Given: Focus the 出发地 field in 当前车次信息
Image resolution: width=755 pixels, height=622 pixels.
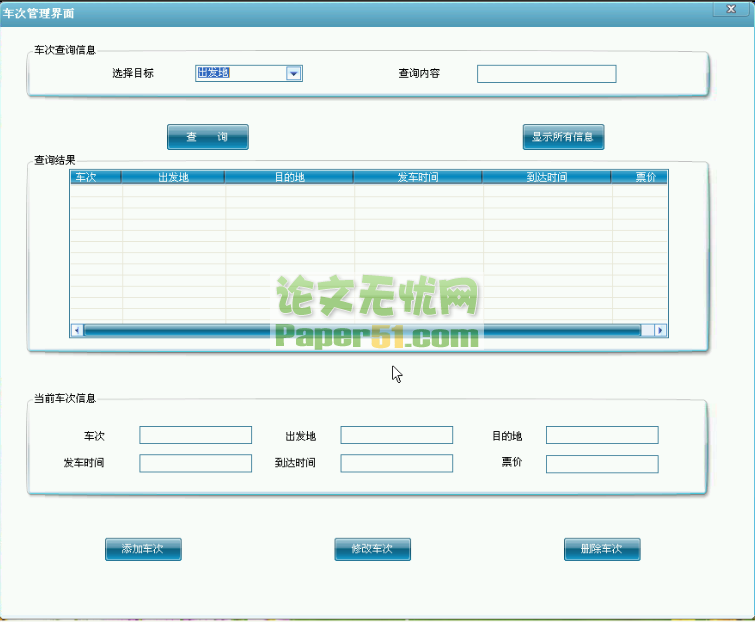Looking at the screenshot, I should tap(396, 435).
